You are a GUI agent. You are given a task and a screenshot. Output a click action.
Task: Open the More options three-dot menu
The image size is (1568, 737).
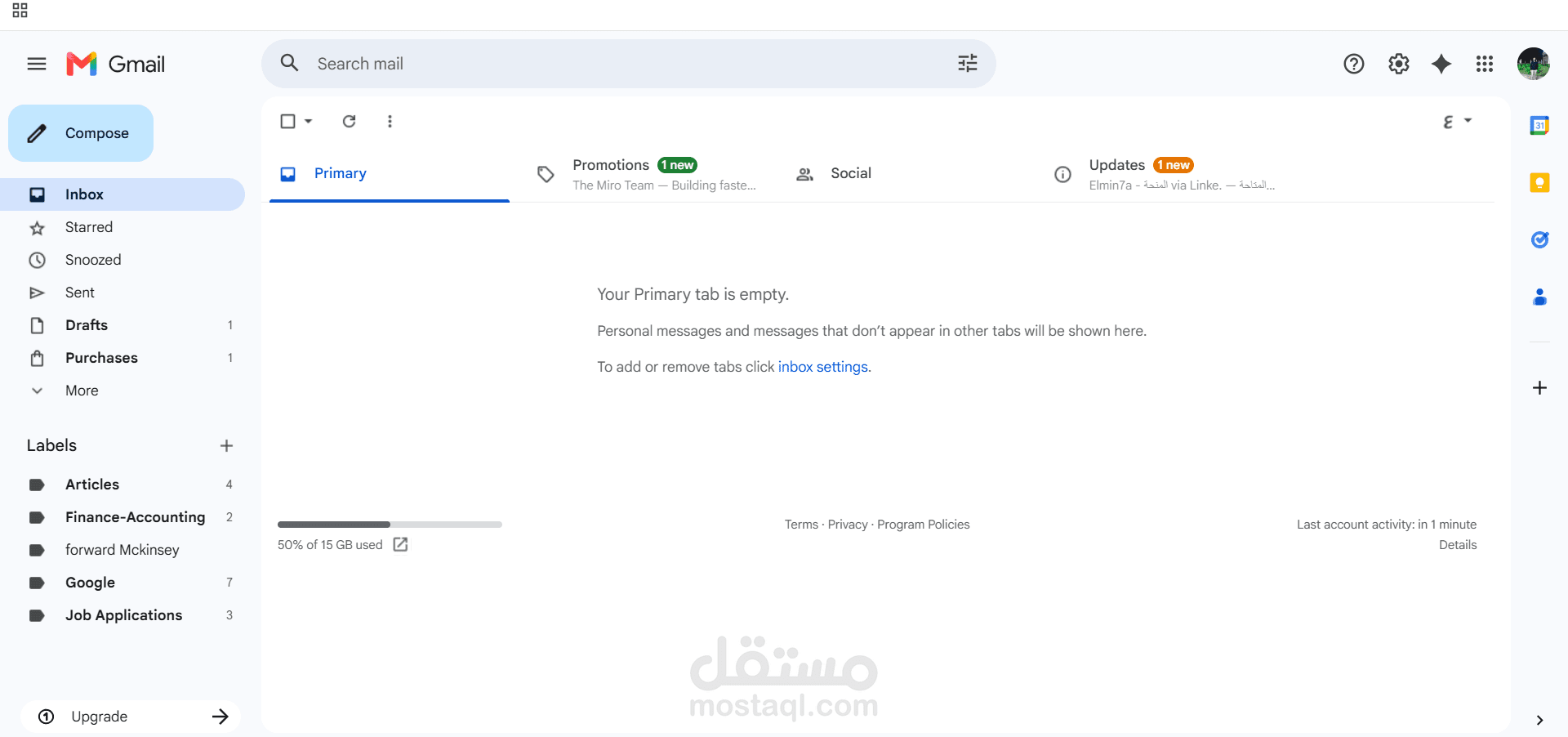click(390, 121)
